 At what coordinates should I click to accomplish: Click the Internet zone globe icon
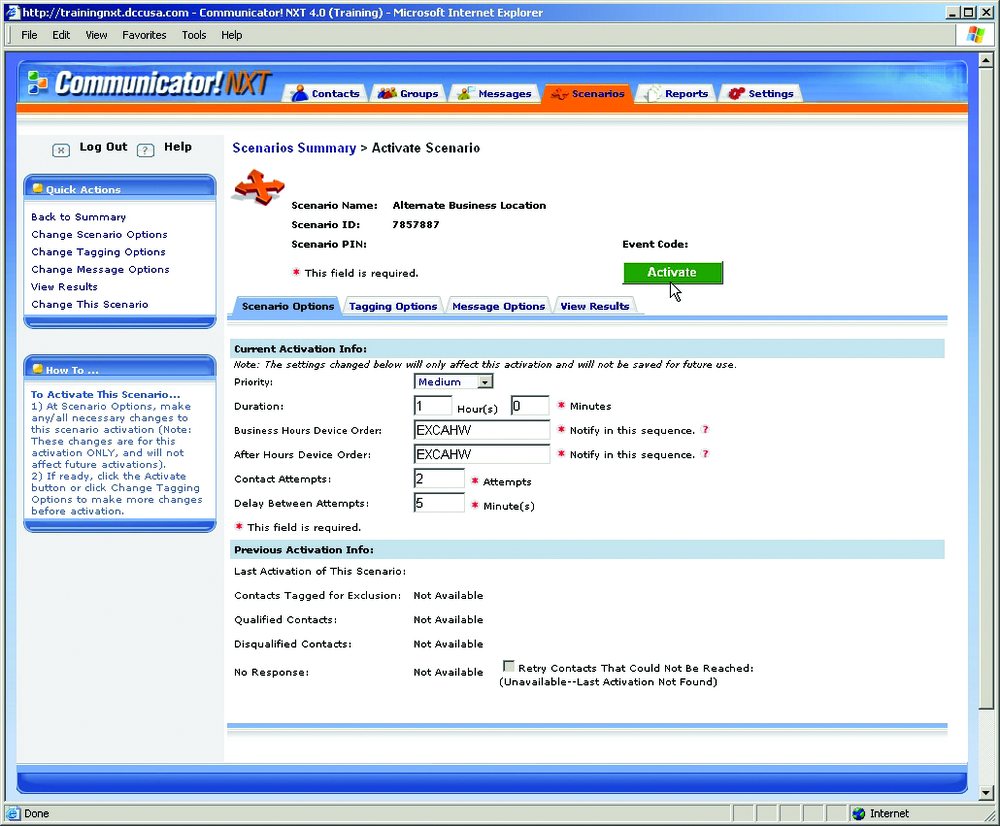pyautogui.click(x=858, y=813)
